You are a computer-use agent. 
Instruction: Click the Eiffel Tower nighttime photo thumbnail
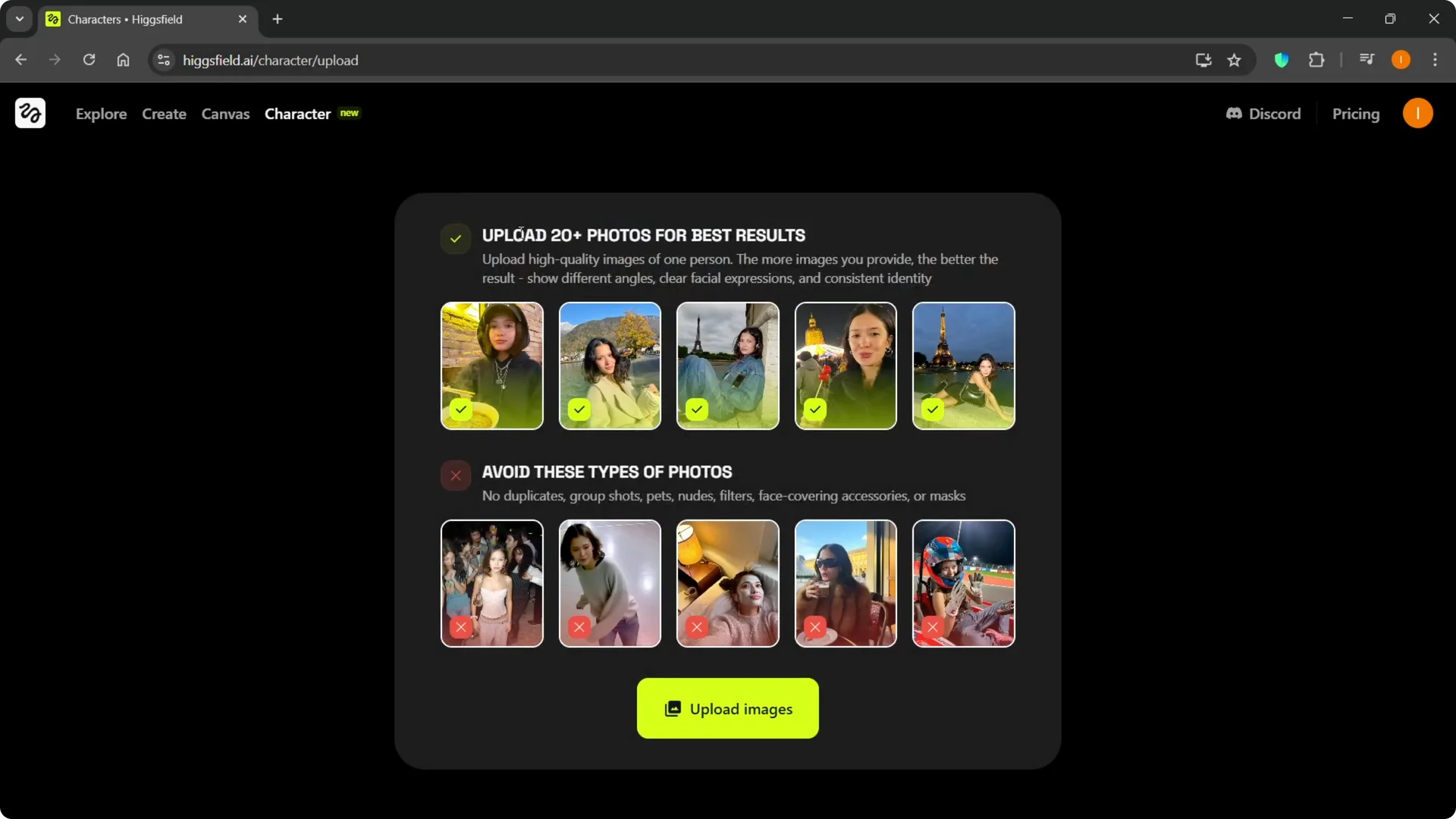(x=962, y=366)
